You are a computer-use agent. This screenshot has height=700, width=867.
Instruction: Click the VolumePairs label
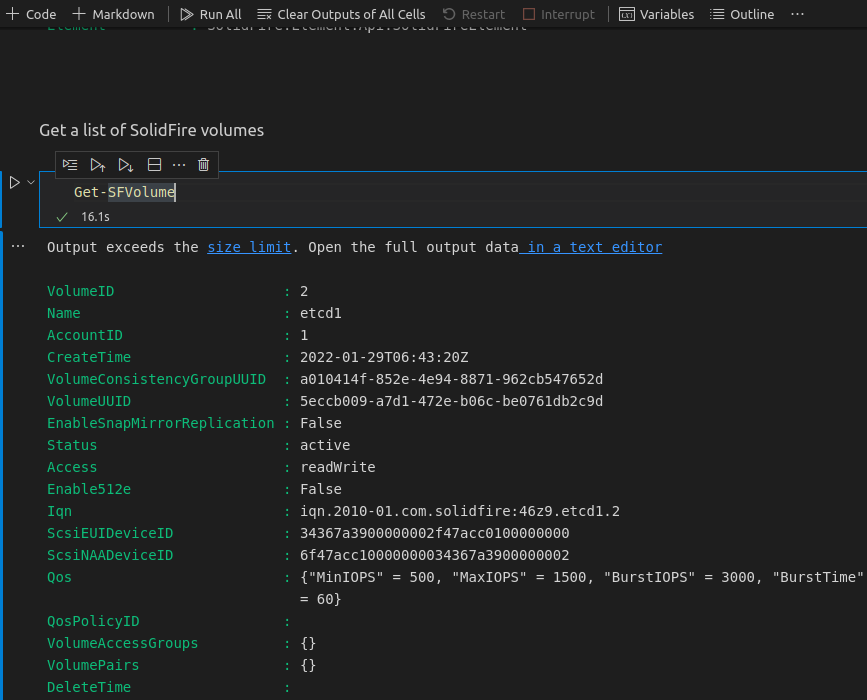(93, 665)
